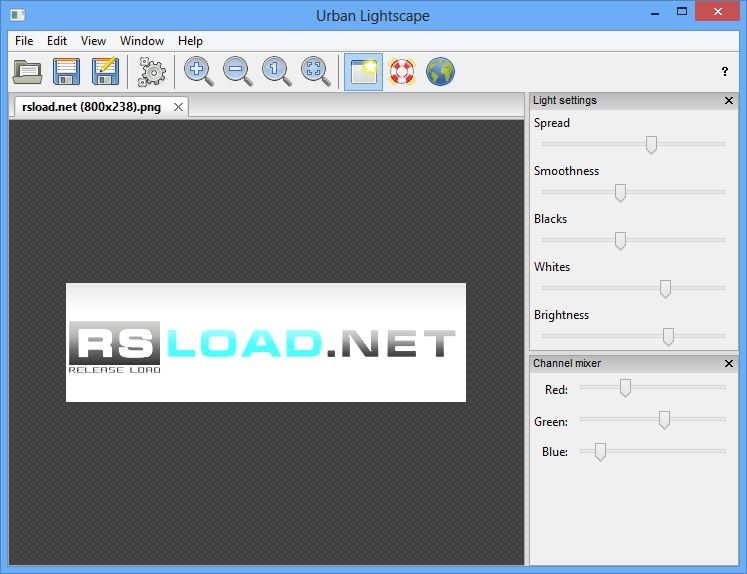Zoom out with the minus magnifier
This screenshot has height=574, width=747.
point(238,72)
